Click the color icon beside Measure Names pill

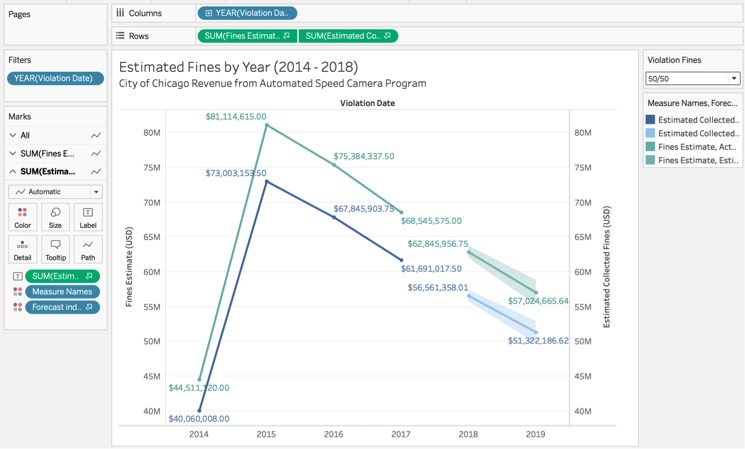click(17, 292)
